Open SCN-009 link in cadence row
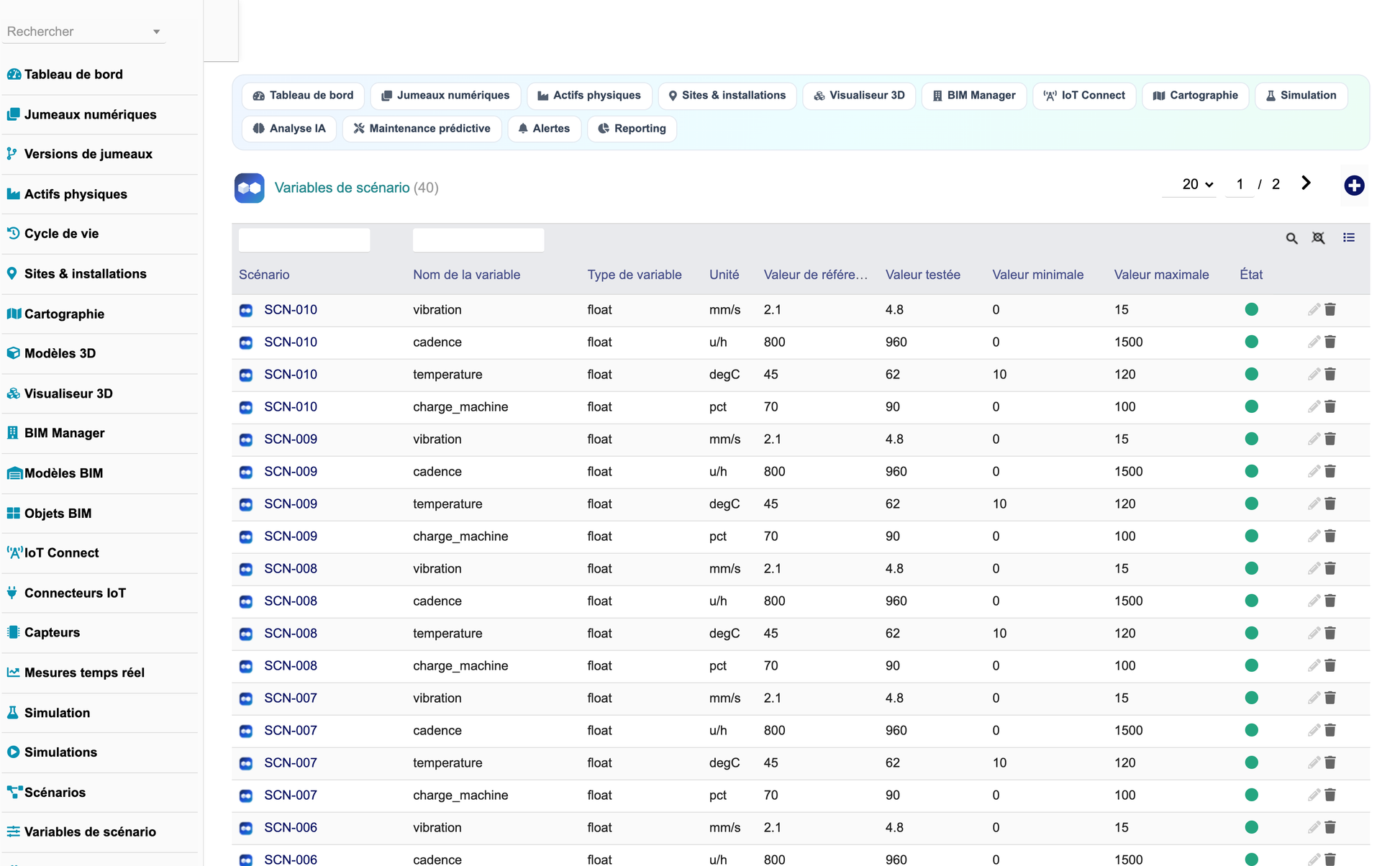The height and width of the screenshot is (866, 1400). (x=291, y=472)
